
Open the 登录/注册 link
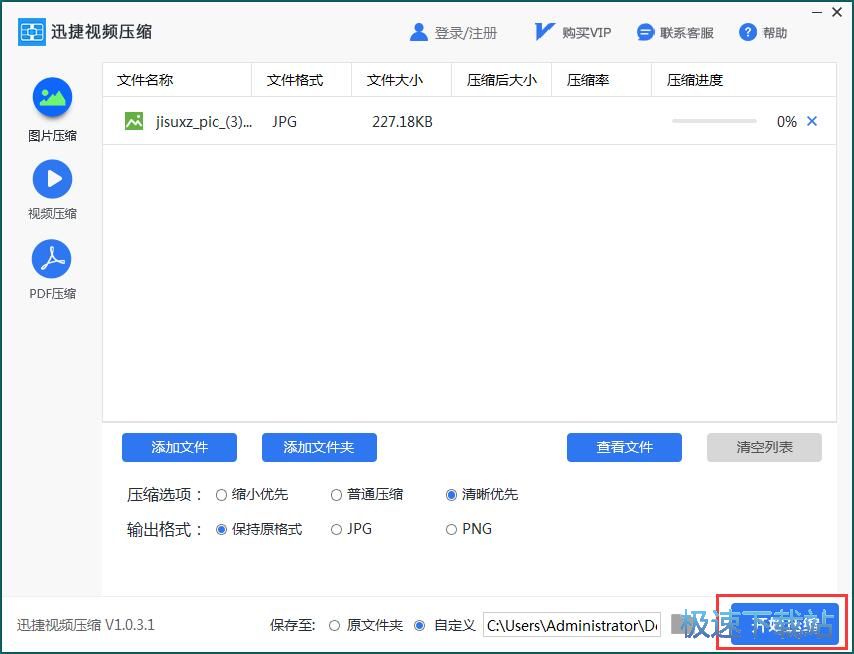[466, 33]
